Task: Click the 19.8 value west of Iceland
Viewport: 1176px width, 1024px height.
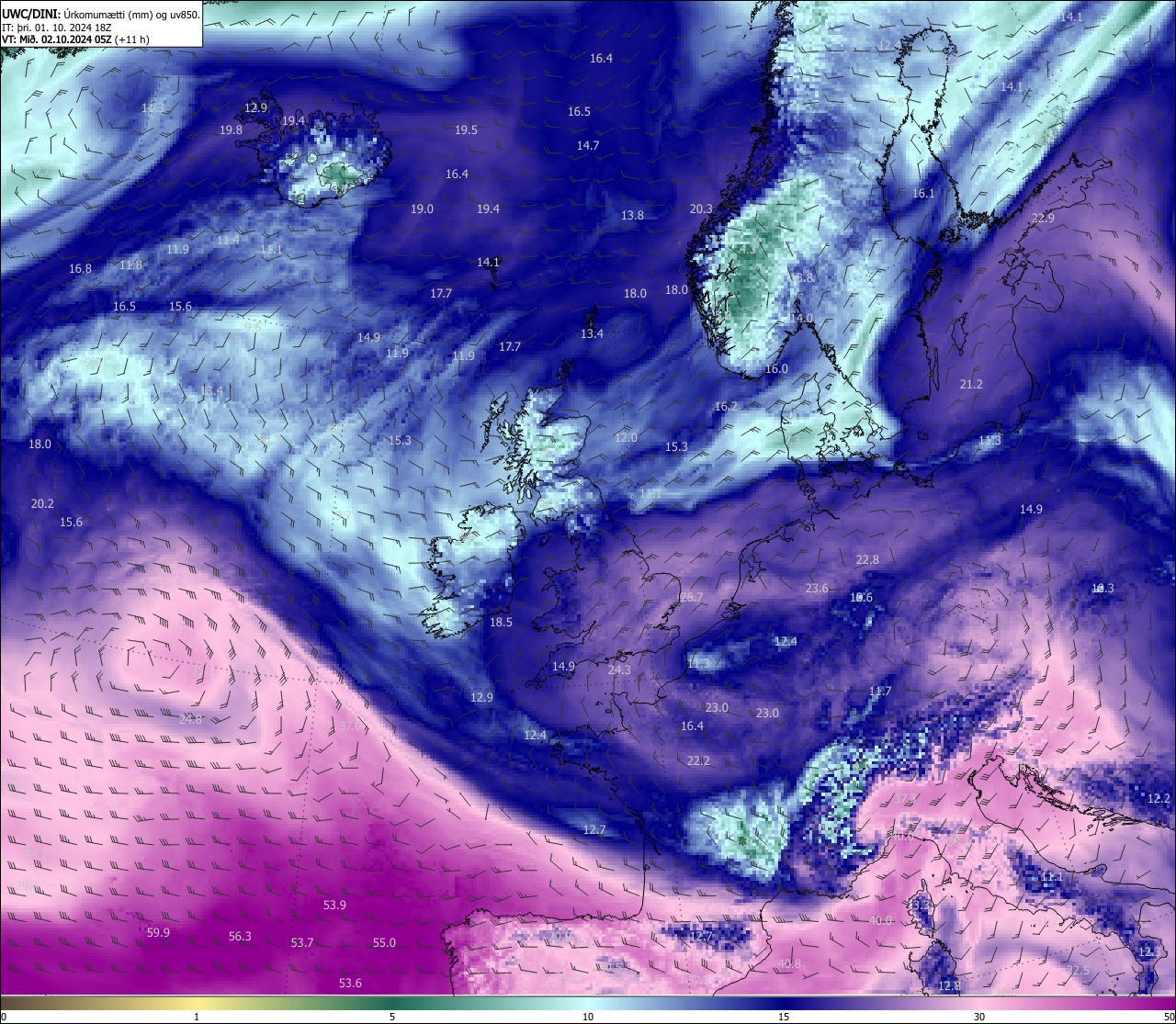Action: click(232, 129)
